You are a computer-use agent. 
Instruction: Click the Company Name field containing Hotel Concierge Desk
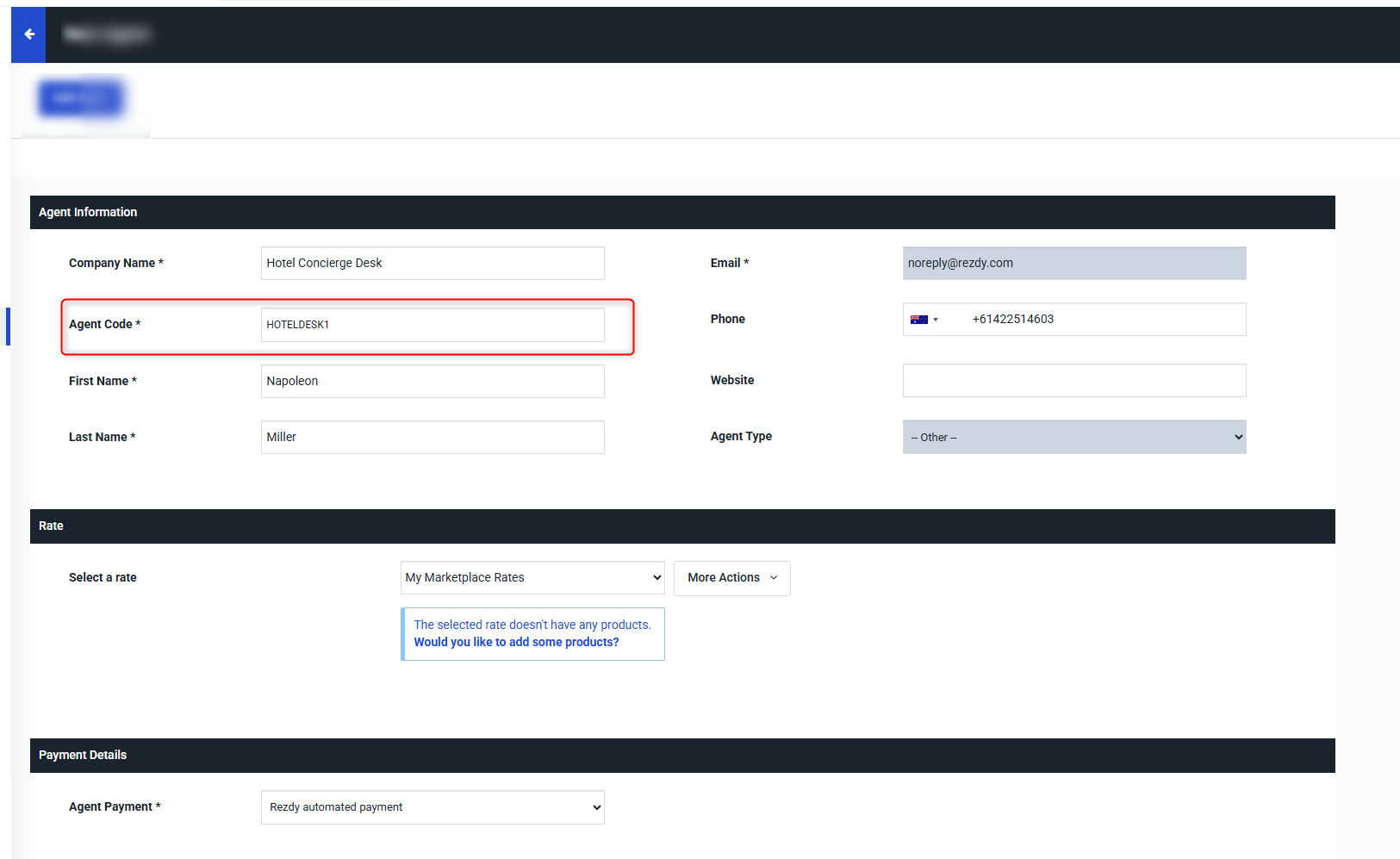pos(432,263)
